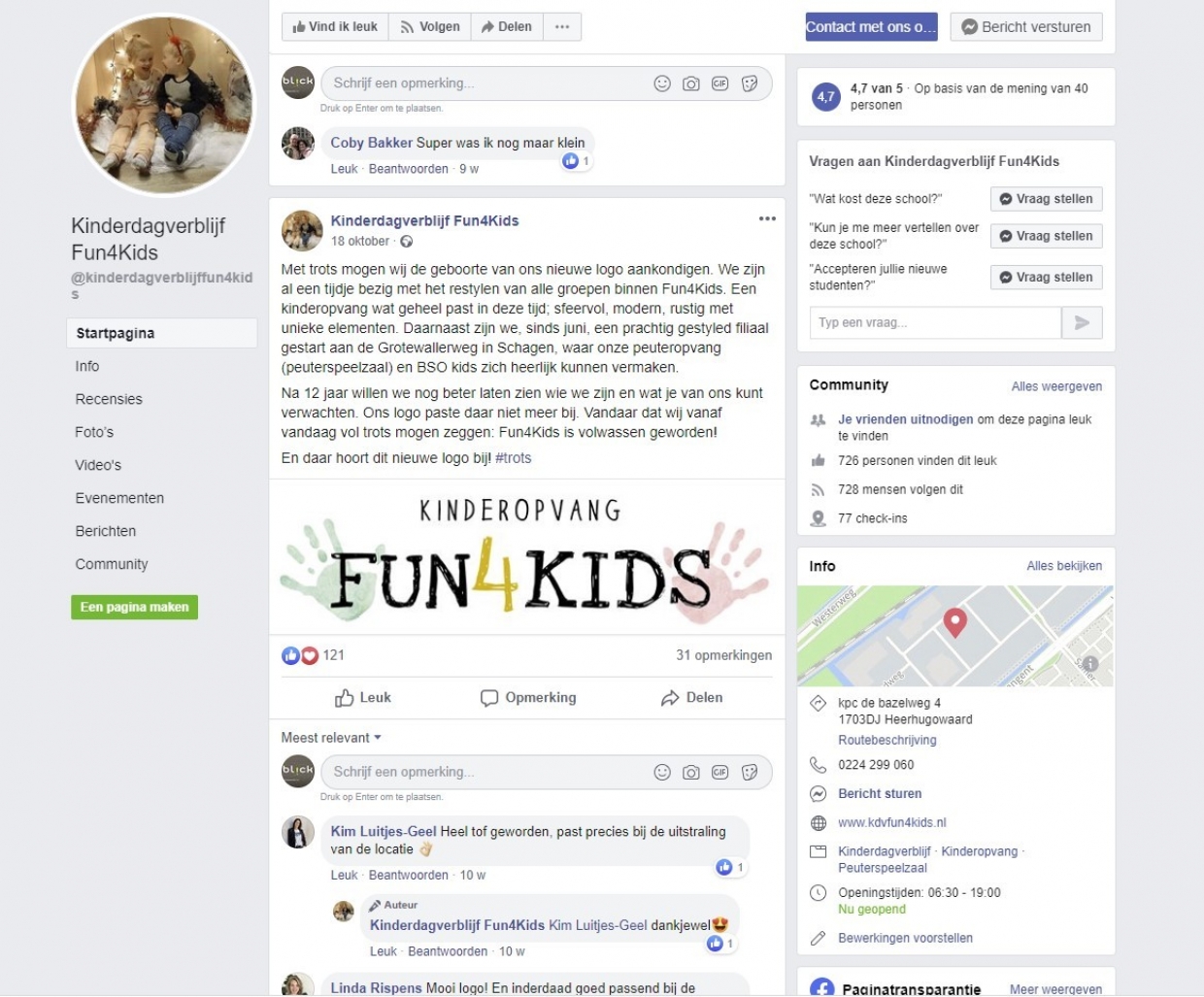Click the map info icon

(1089, 664)
